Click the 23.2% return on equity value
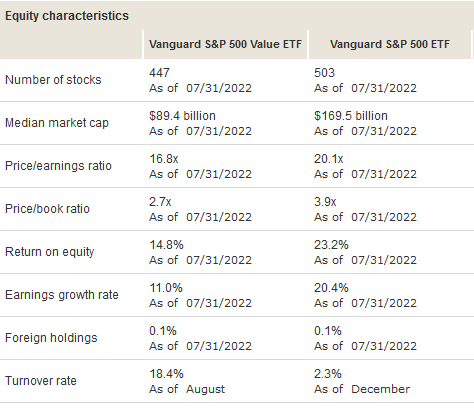The image size is (474, 413). 331,245
